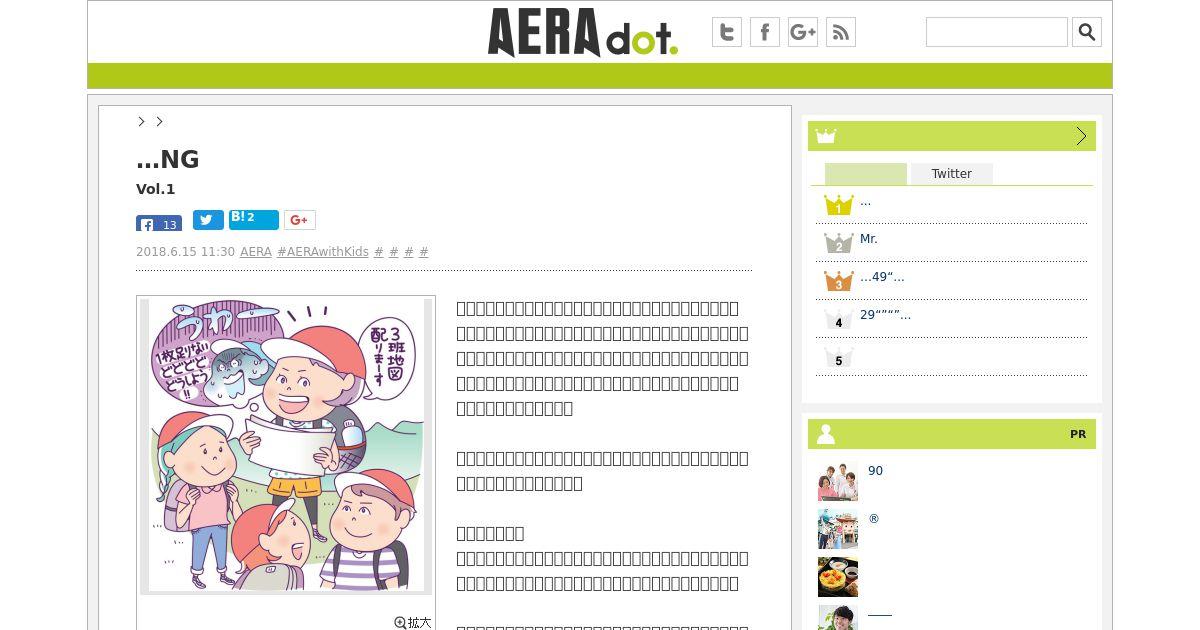
Task: Open the #AERAwithKids tag link
Action: (x=323, y=252)
